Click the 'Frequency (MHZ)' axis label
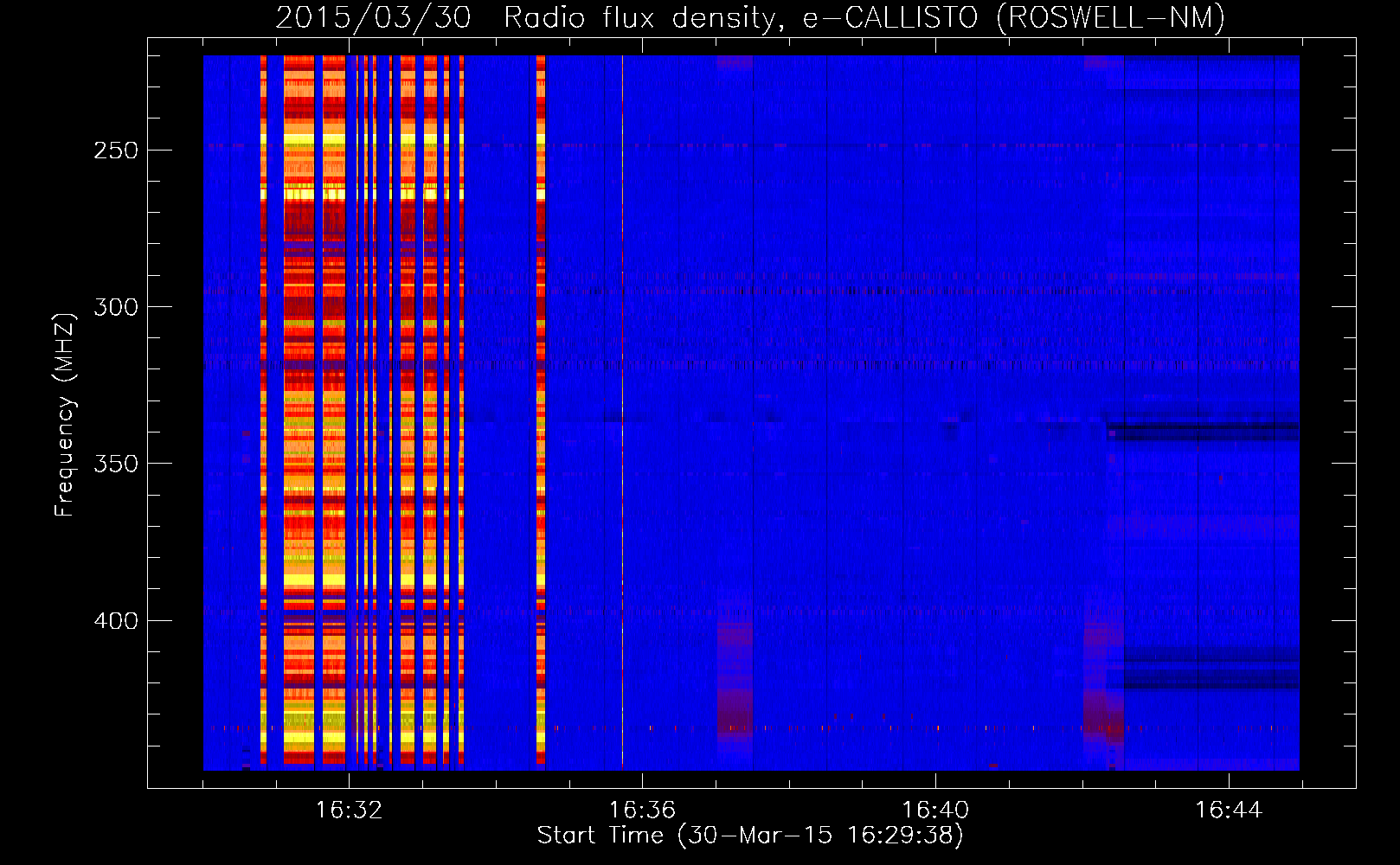The height and width of the screenshot is (865, 1400). 65,414
